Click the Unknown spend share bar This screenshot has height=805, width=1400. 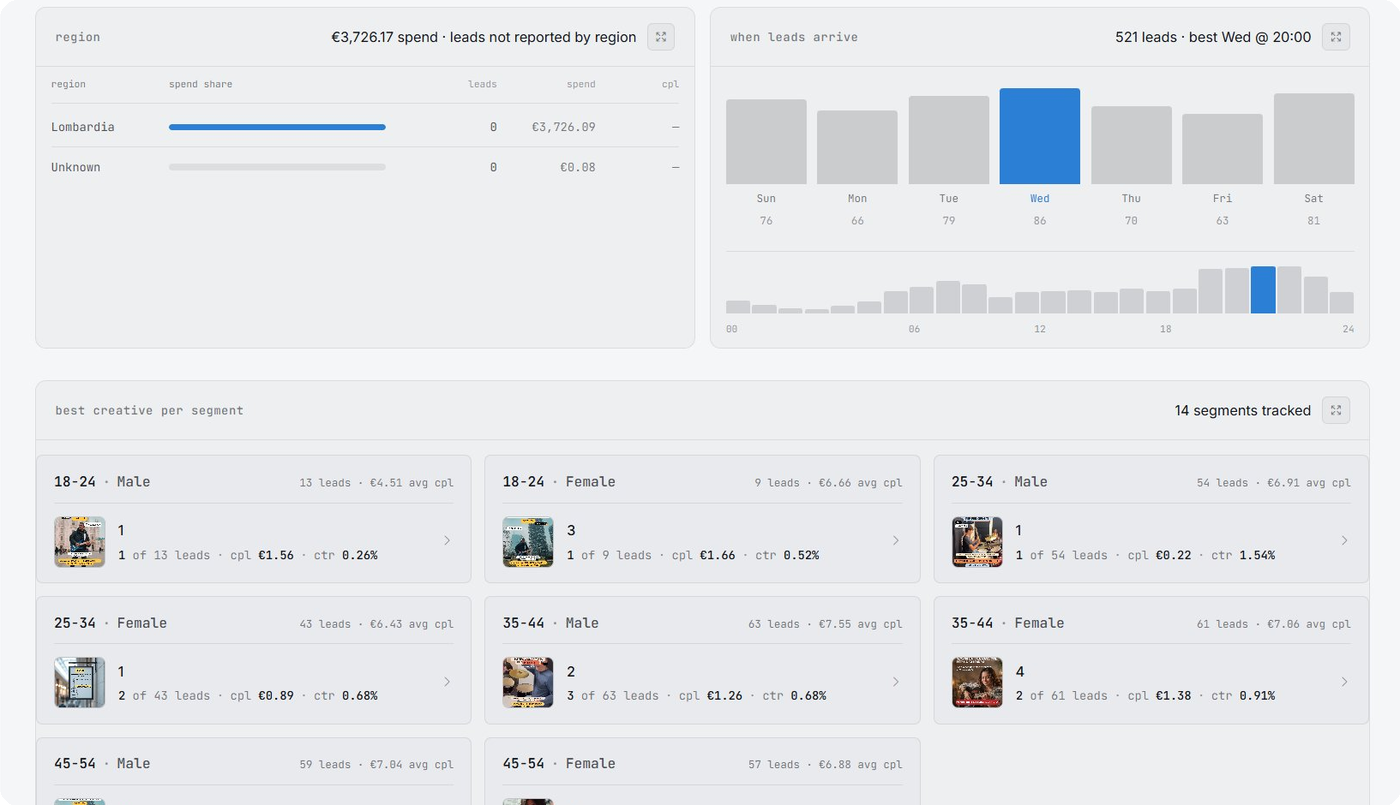pyautogui.click(x=277, y=167)
